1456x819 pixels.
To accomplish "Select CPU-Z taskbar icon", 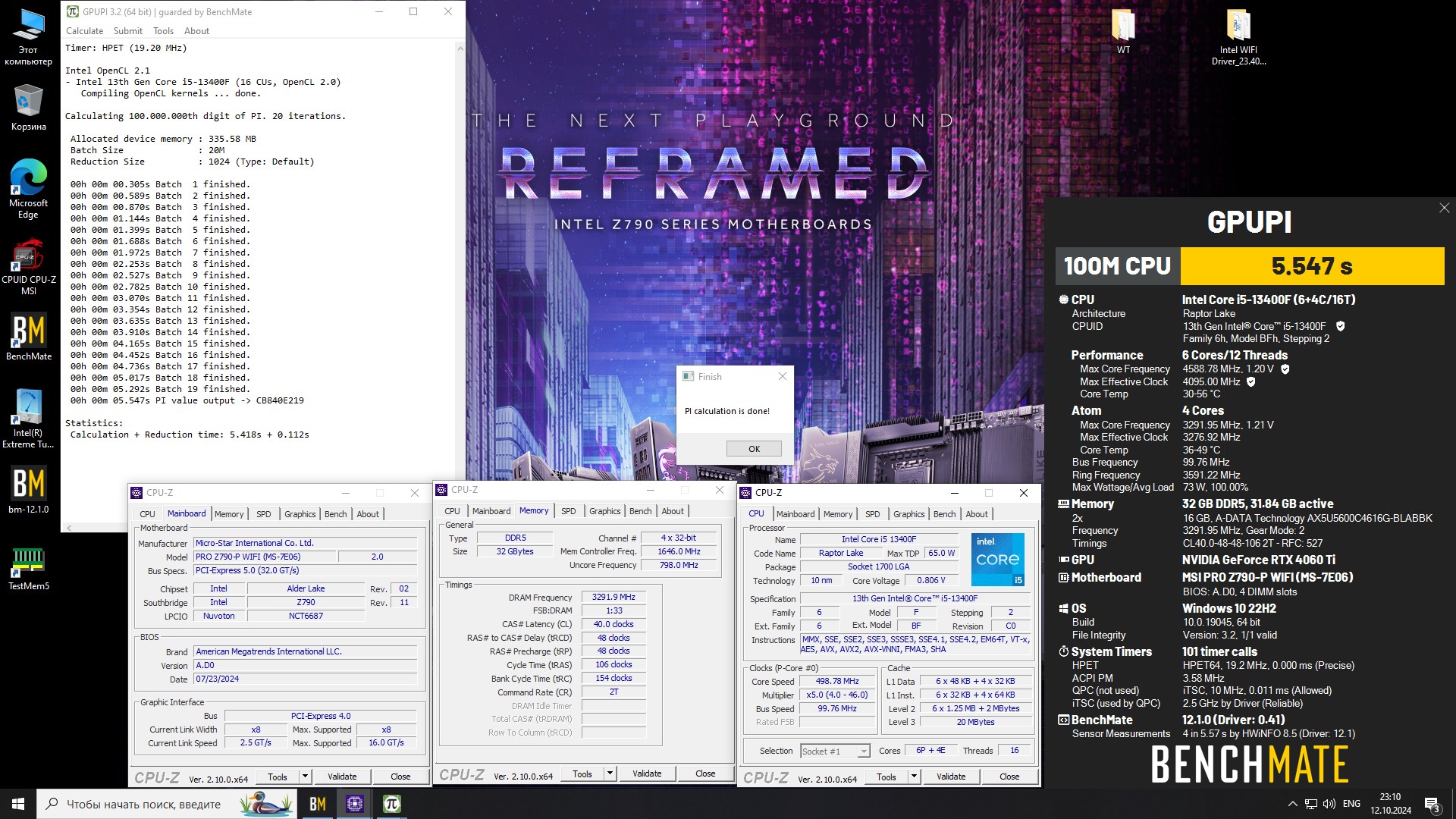I will click(x=354, y=804).
